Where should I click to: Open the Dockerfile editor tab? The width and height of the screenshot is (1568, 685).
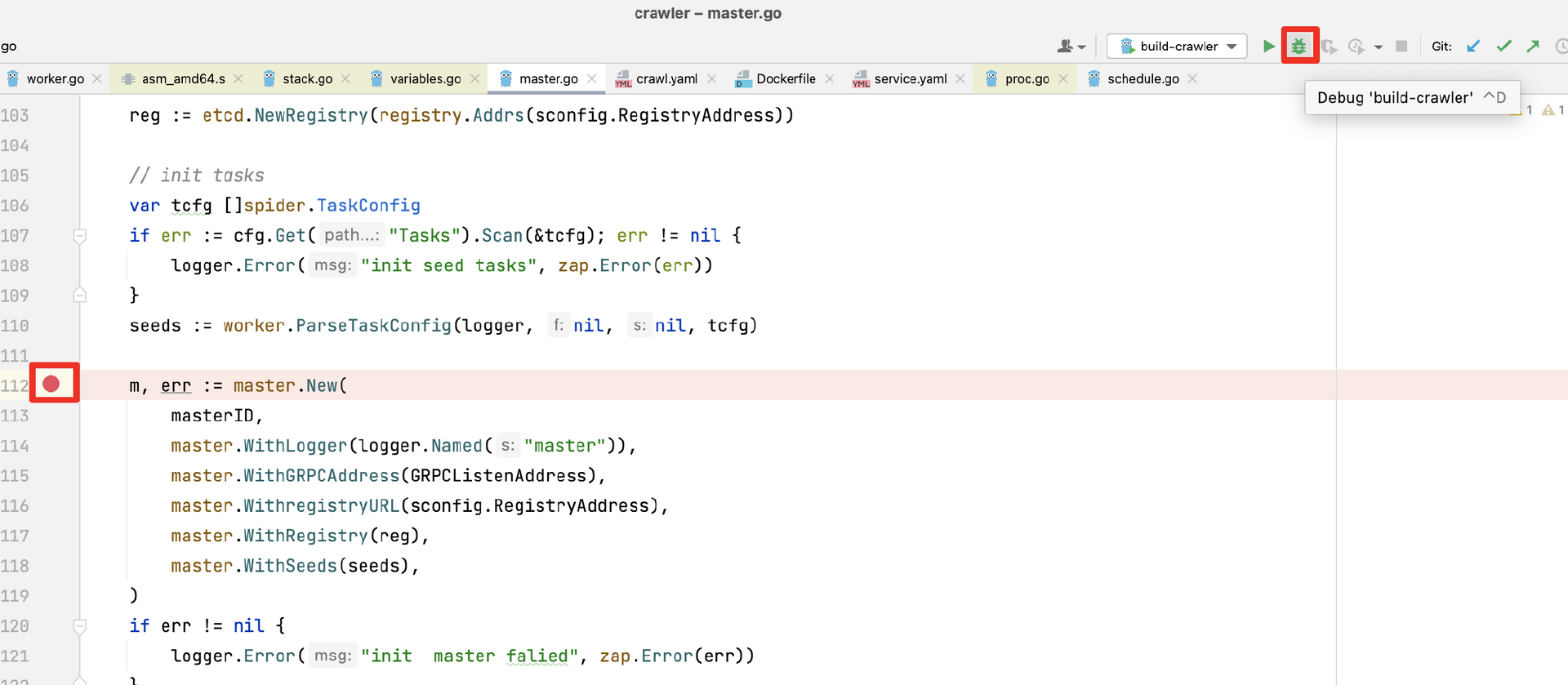pyautogui.click(x=785, y=79)
